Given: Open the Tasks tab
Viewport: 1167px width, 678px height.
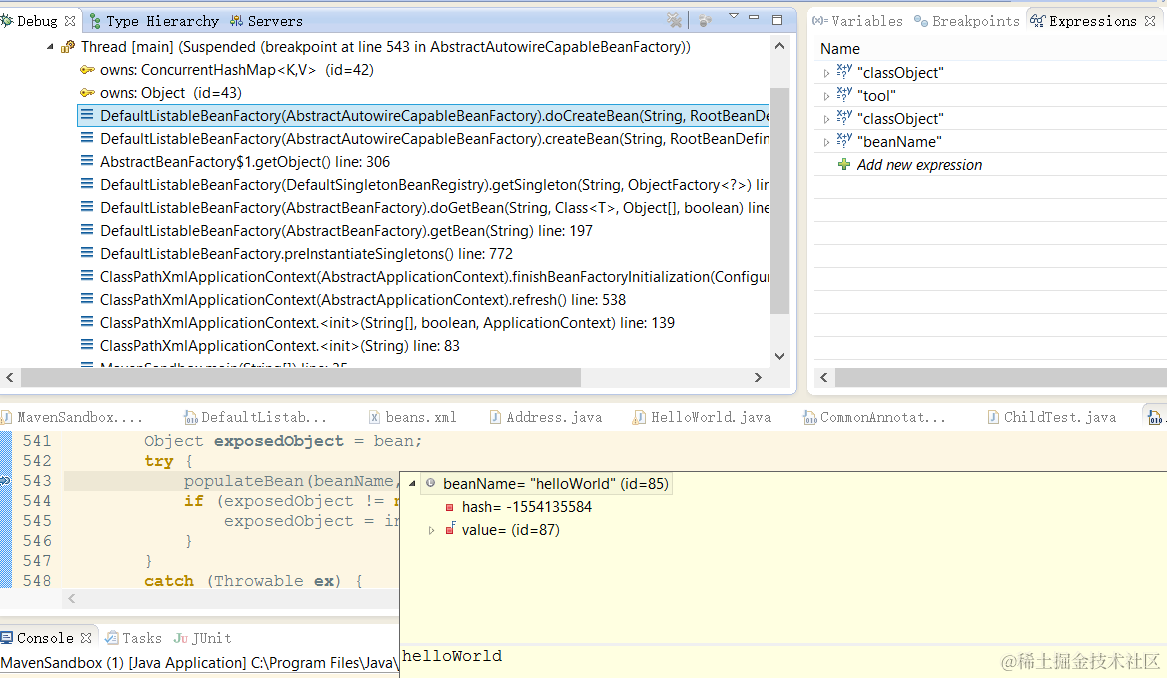Looking at the screenshot, I should (x=133, y=638).
